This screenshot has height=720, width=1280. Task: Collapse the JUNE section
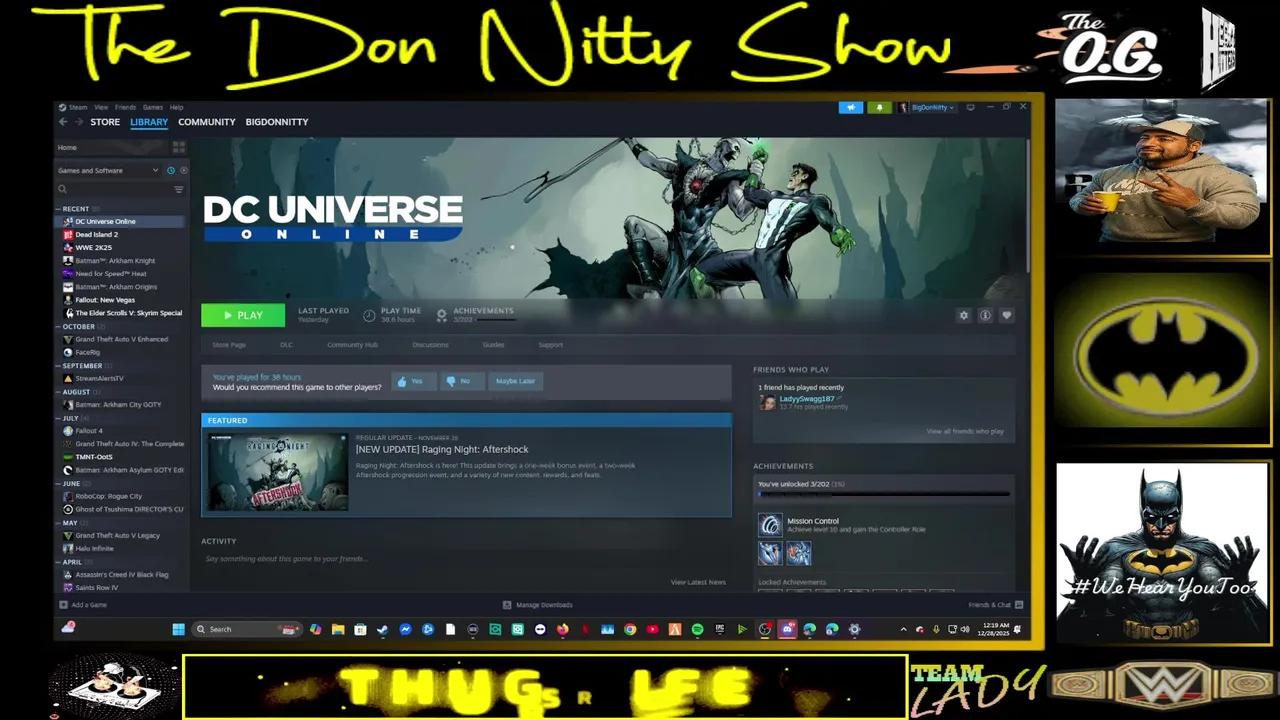(x=71, y=483)
